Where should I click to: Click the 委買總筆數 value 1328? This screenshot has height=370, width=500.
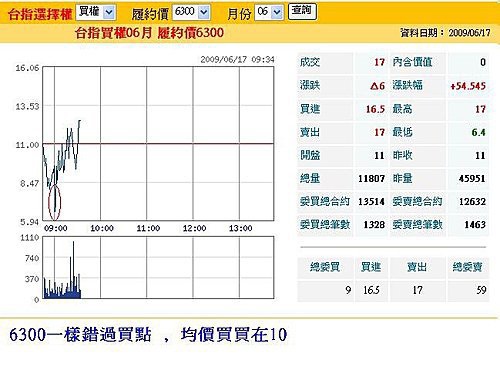(374, 225)
